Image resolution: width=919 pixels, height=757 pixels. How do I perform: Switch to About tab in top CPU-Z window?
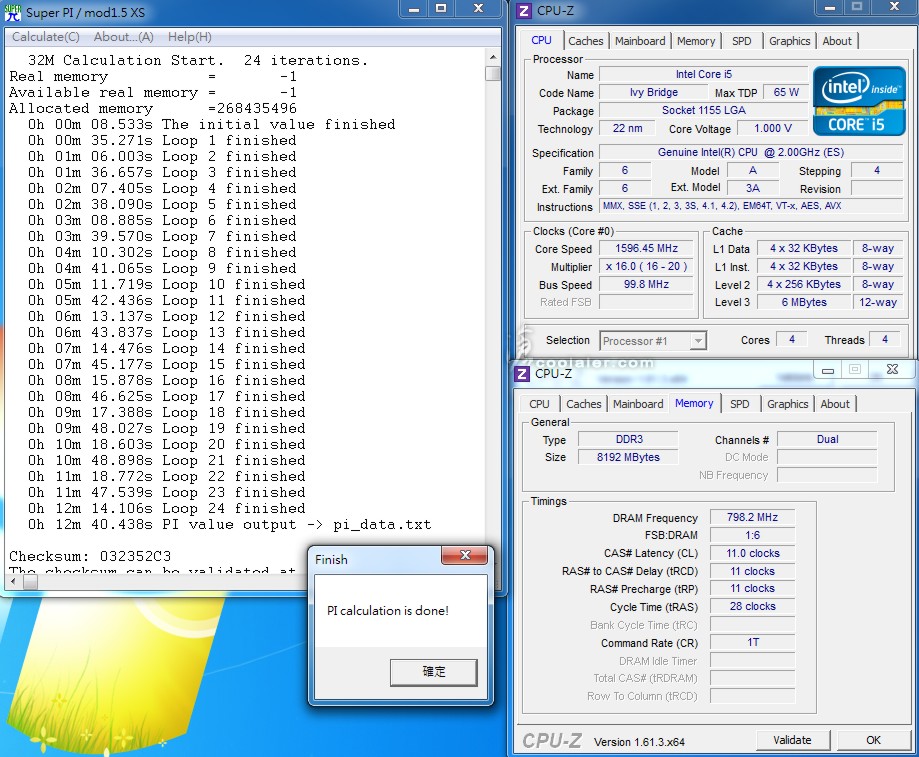pyautogui.click(x=836, y=41)
